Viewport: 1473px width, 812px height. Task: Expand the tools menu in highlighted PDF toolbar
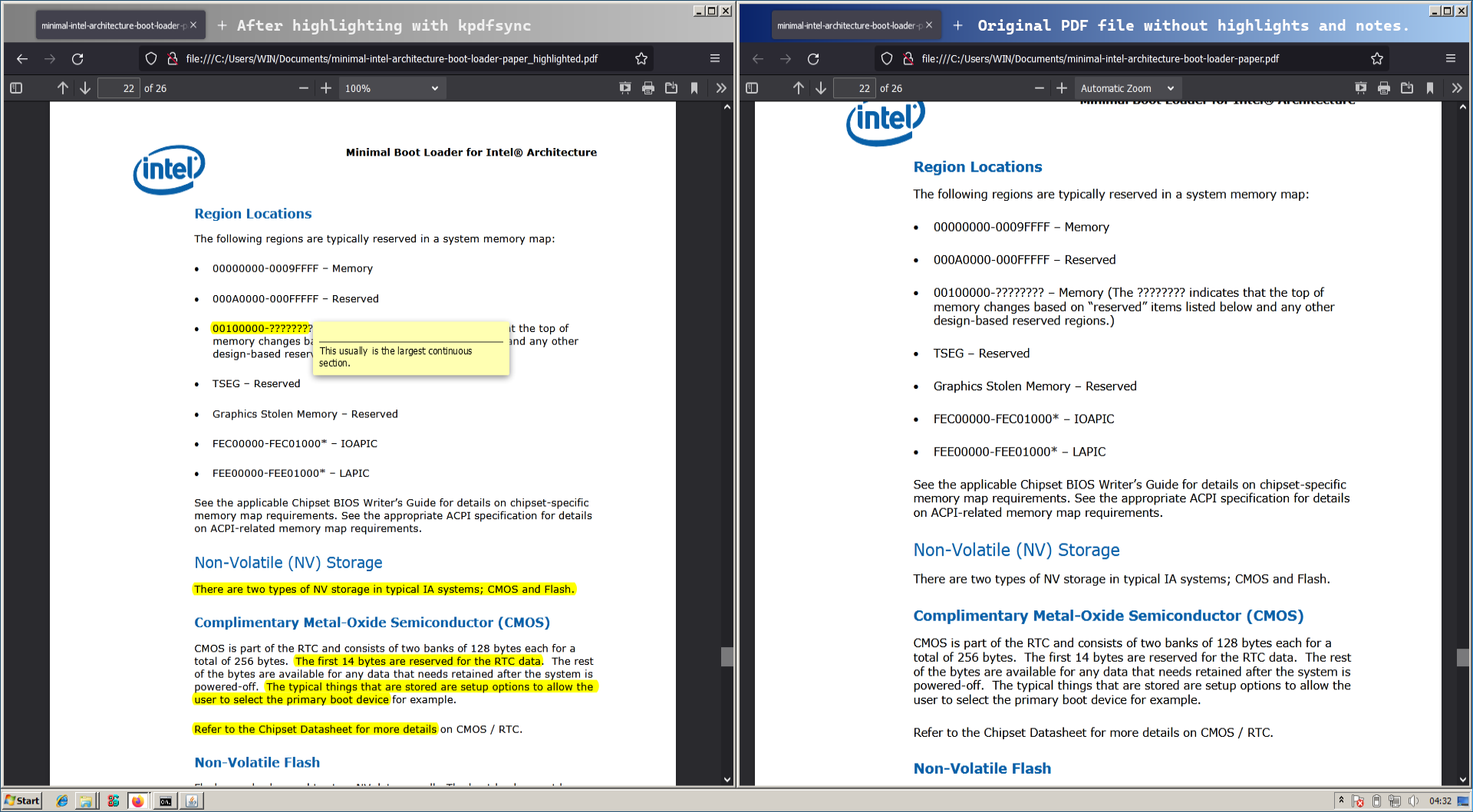pyautogui.click(x=721, y=88)
